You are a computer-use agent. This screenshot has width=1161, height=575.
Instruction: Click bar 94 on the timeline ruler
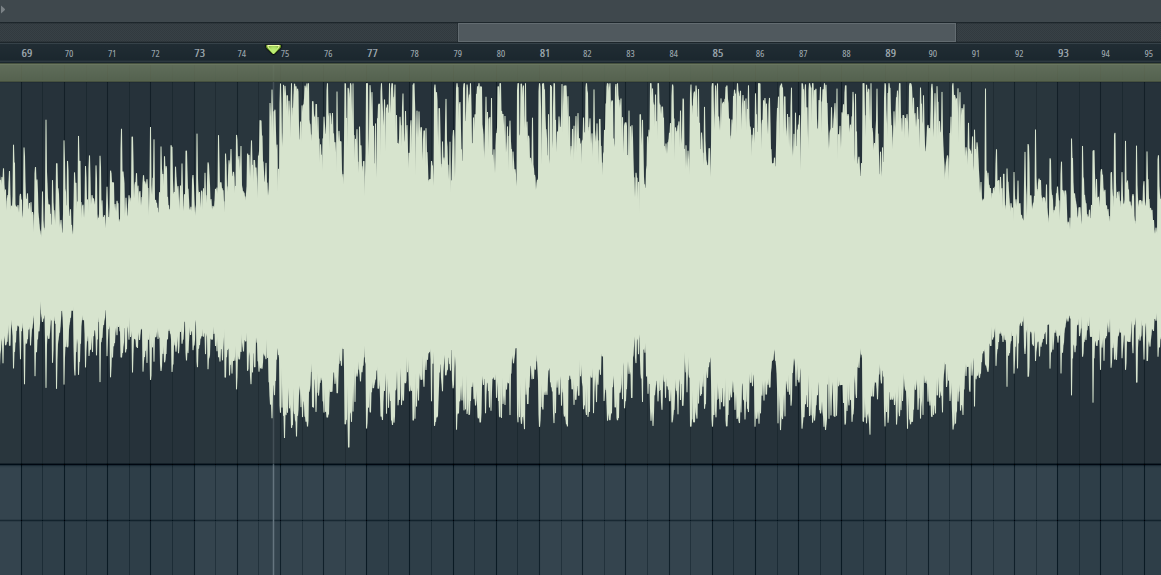point(1105,54)
